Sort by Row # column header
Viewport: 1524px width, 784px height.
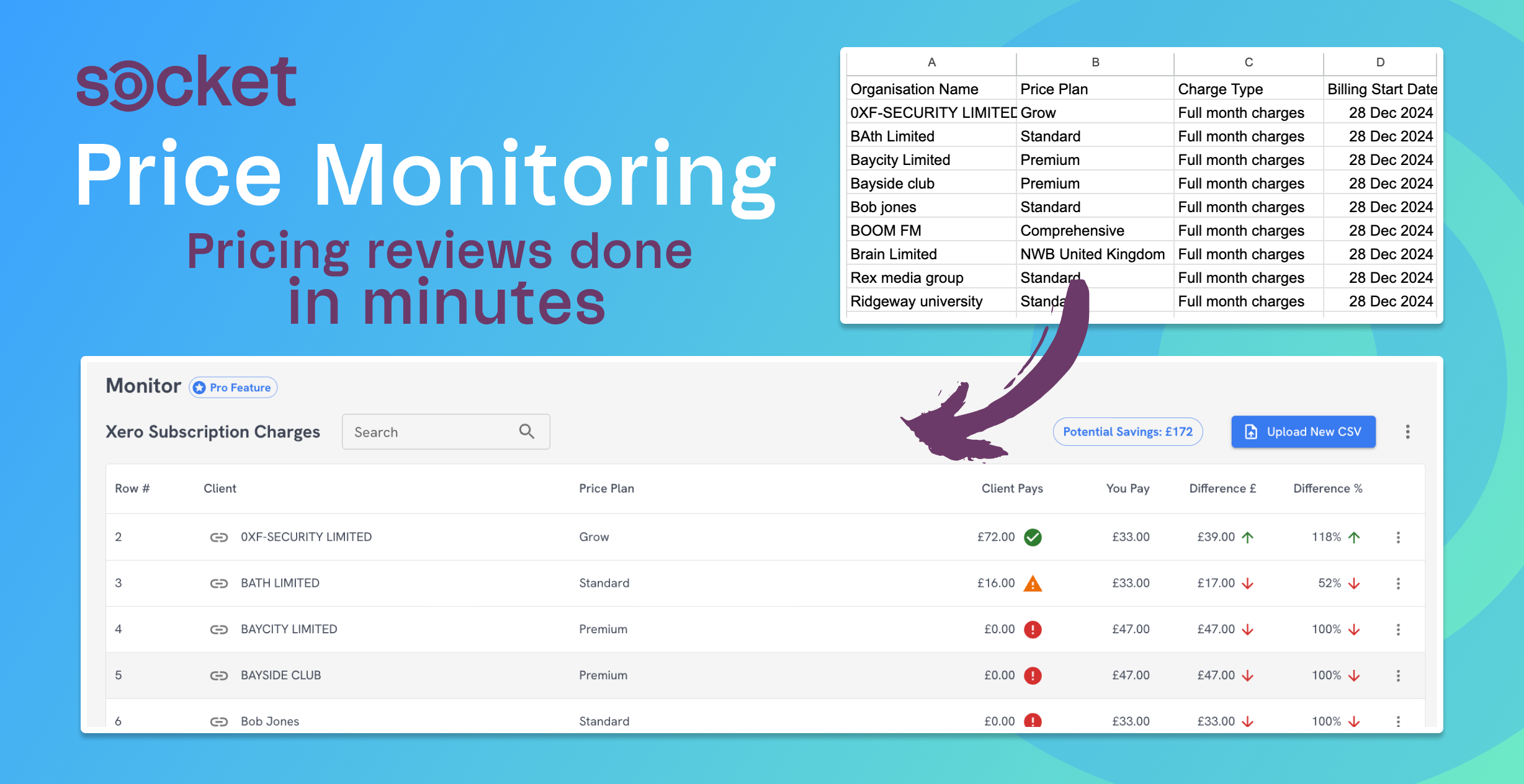(132, 489)
